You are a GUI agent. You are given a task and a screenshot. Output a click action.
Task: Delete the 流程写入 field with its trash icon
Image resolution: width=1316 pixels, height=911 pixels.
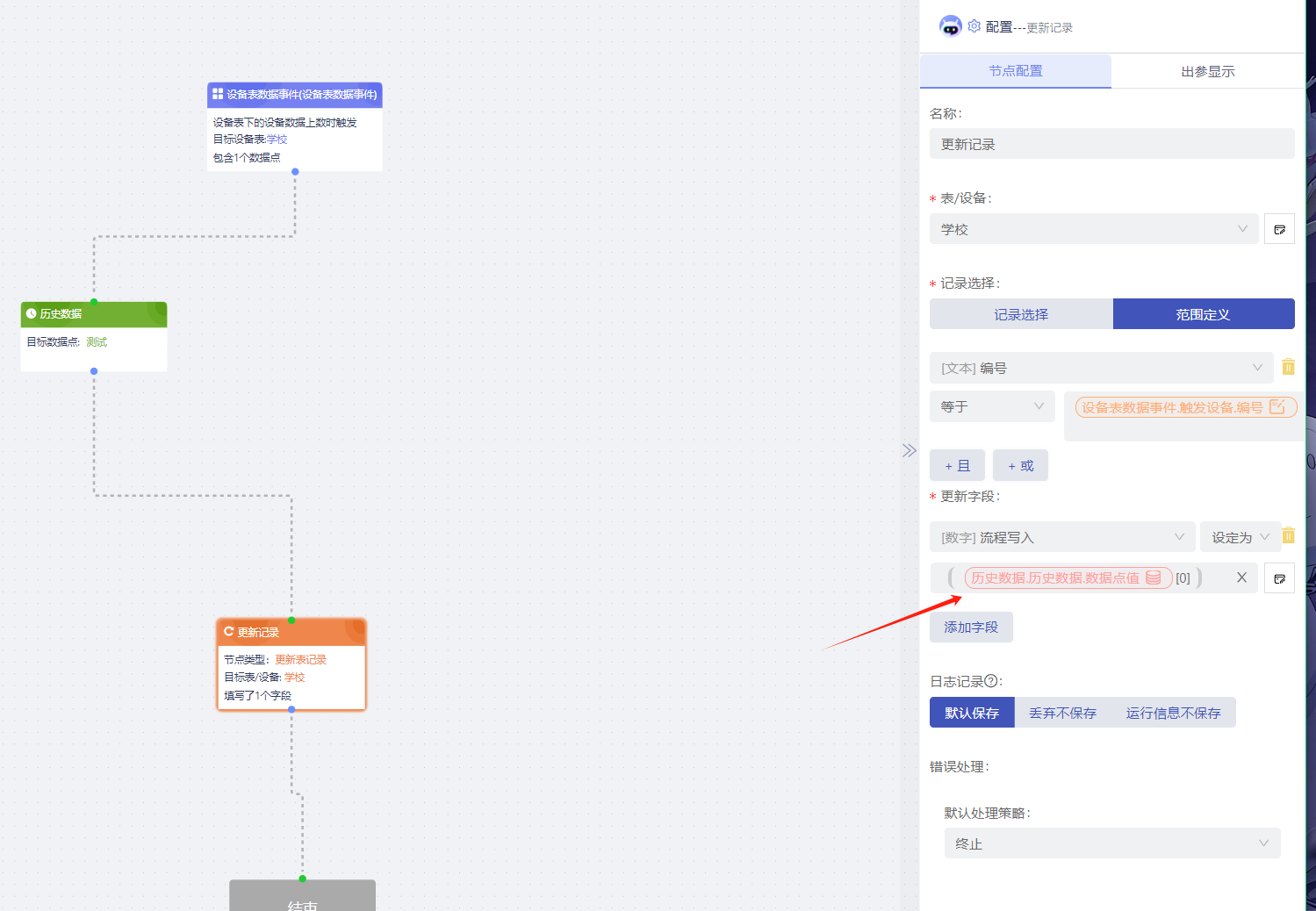point(1288,535)
